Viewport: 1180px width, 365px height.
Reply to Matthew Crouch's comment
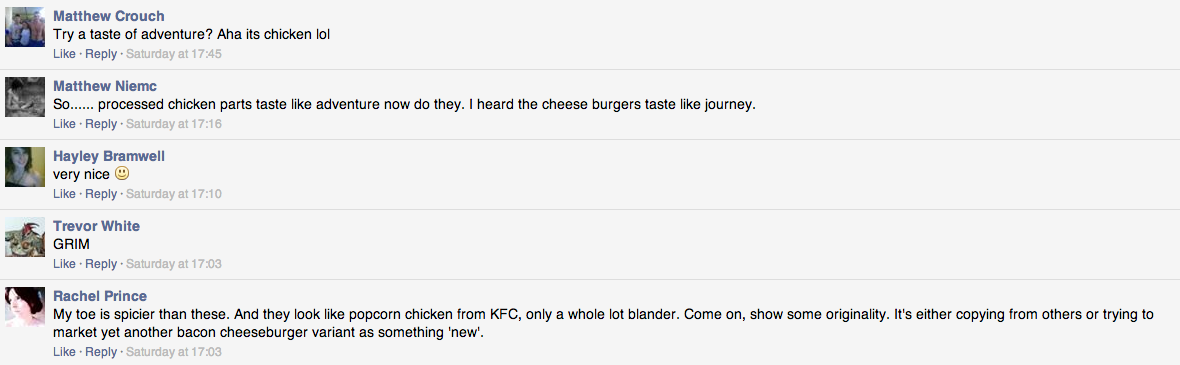pyautogui.click(x=101, y=54)
